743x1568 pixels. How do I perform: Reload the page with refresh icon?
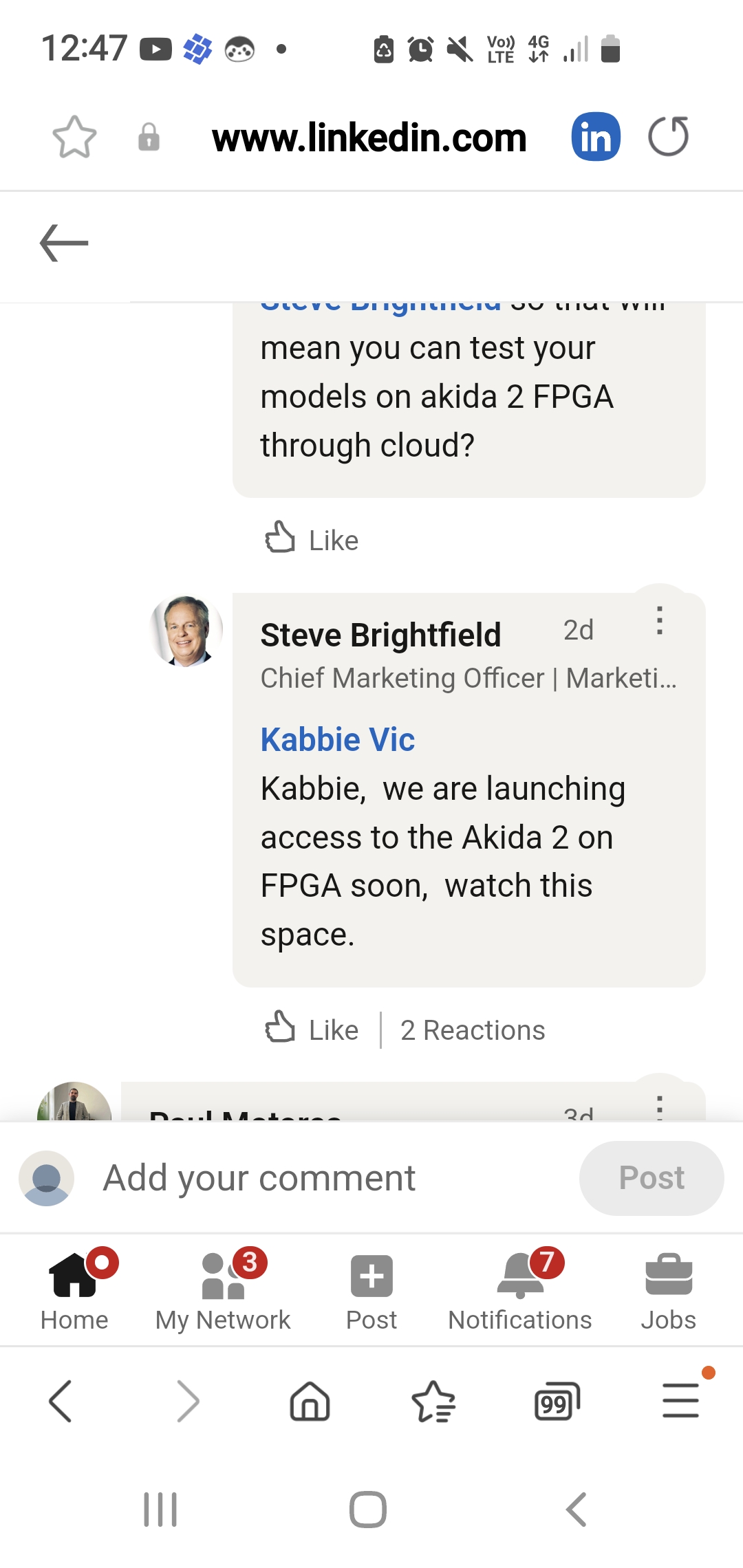pos(669,137)
